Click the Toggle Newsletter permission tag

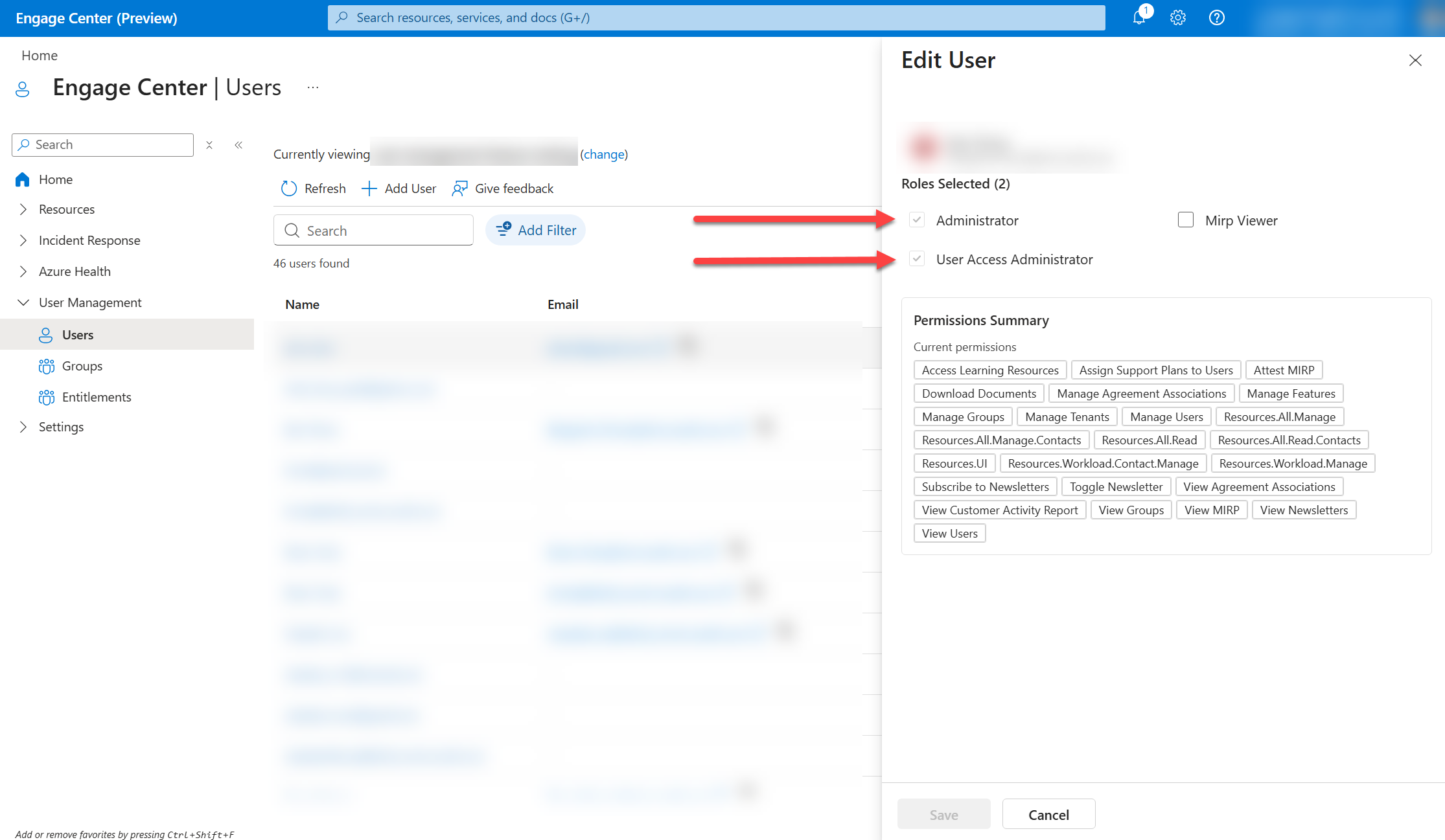pyautogui.click(x=1116, y=487)
